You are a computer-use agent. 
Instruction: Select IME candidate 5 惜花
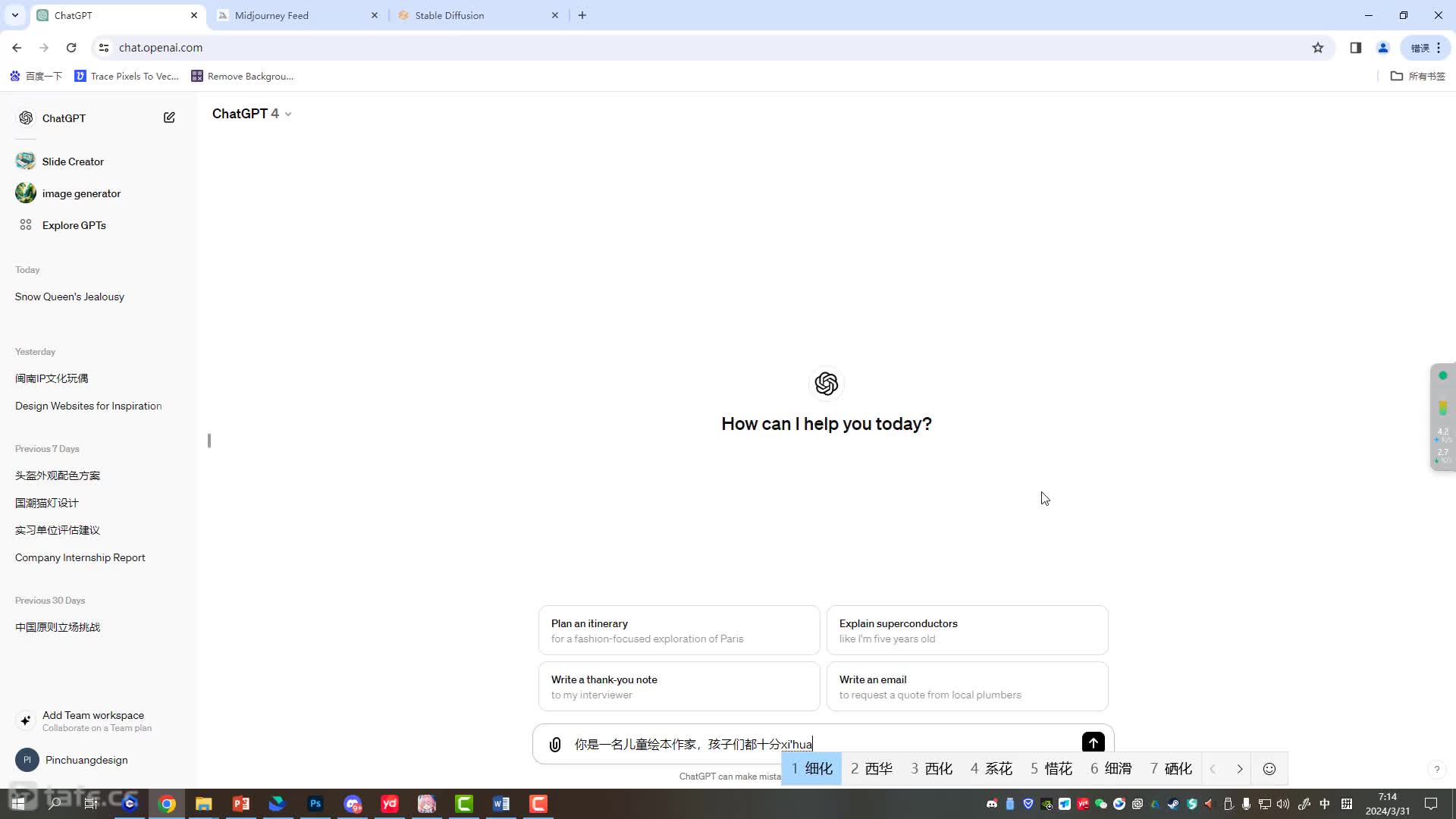pyautogui.click(x=1051, y=769)
